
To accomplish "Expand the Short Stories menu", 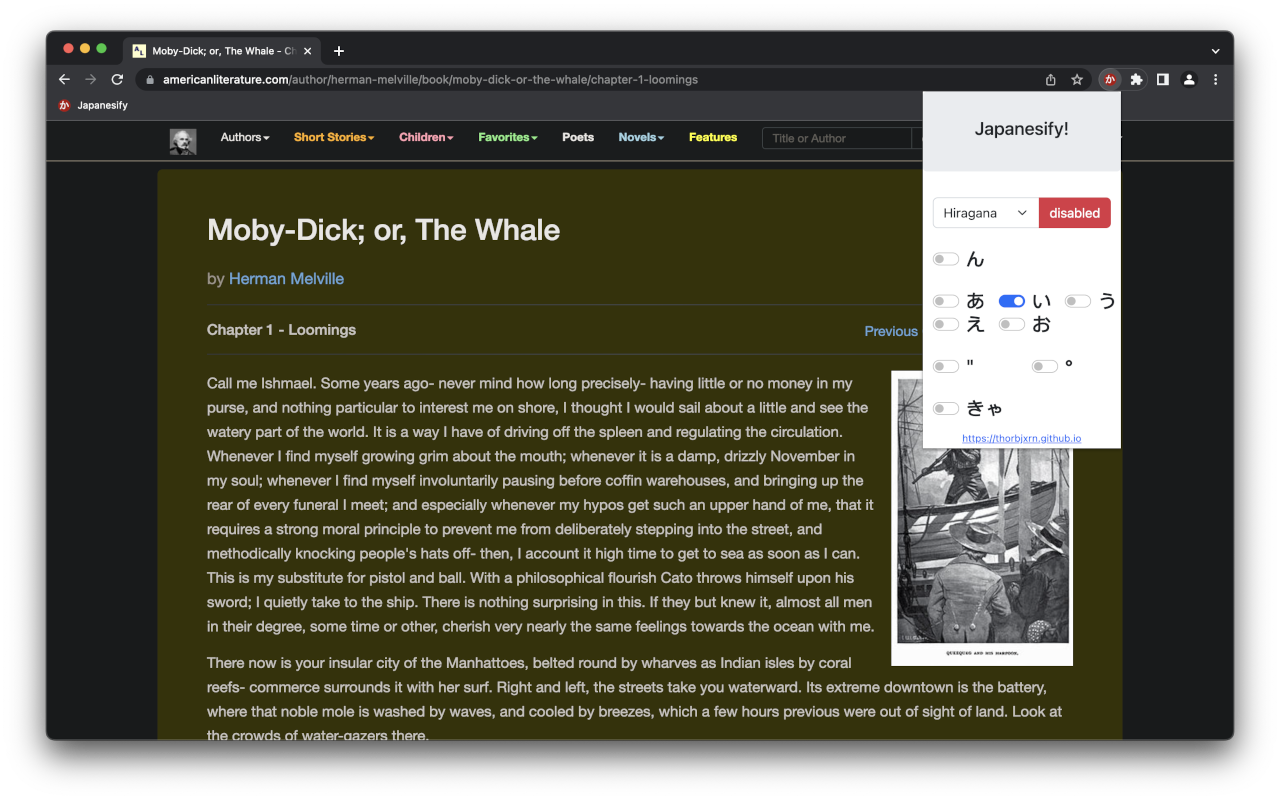I will (x=334, y=137).
